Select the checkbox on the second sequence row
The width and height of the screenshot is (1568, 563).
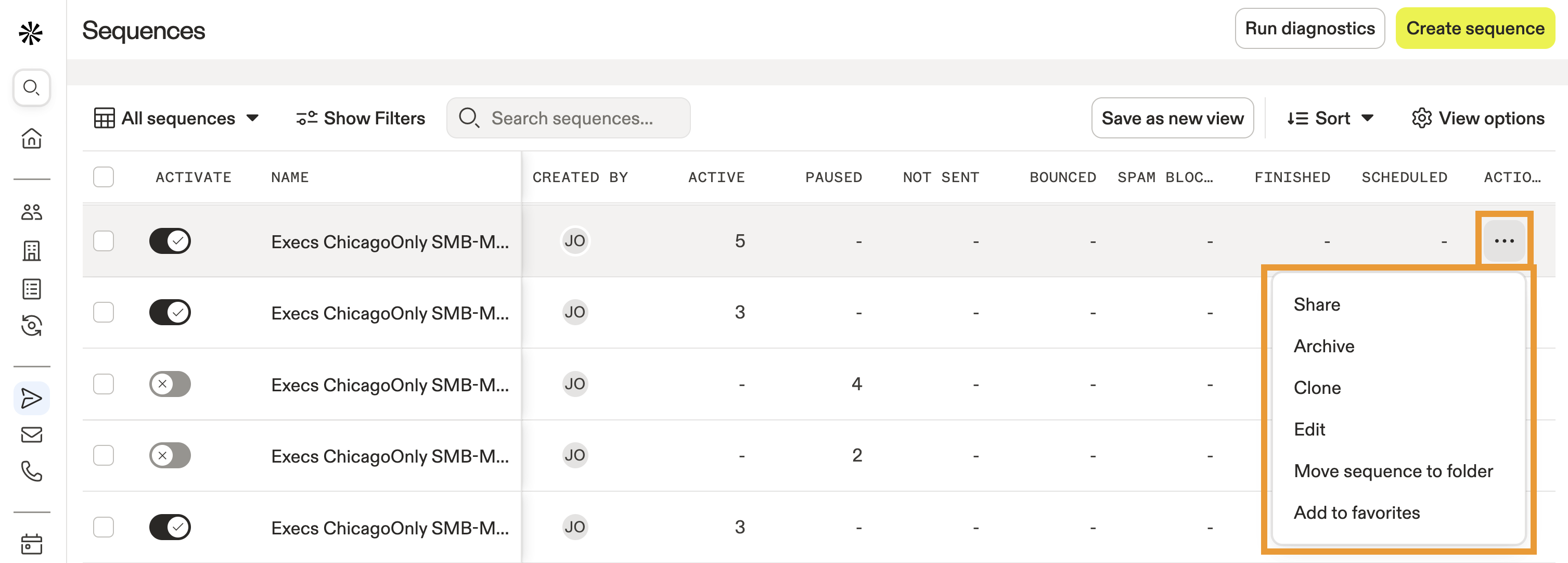(x=104, y=312)
